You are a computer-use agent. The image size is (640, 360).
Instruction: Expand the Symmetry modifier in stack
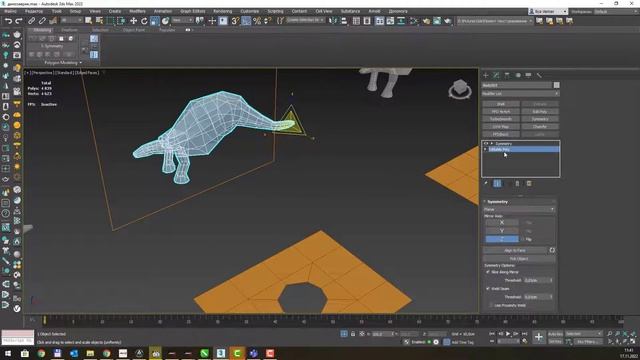click(492, 144)
